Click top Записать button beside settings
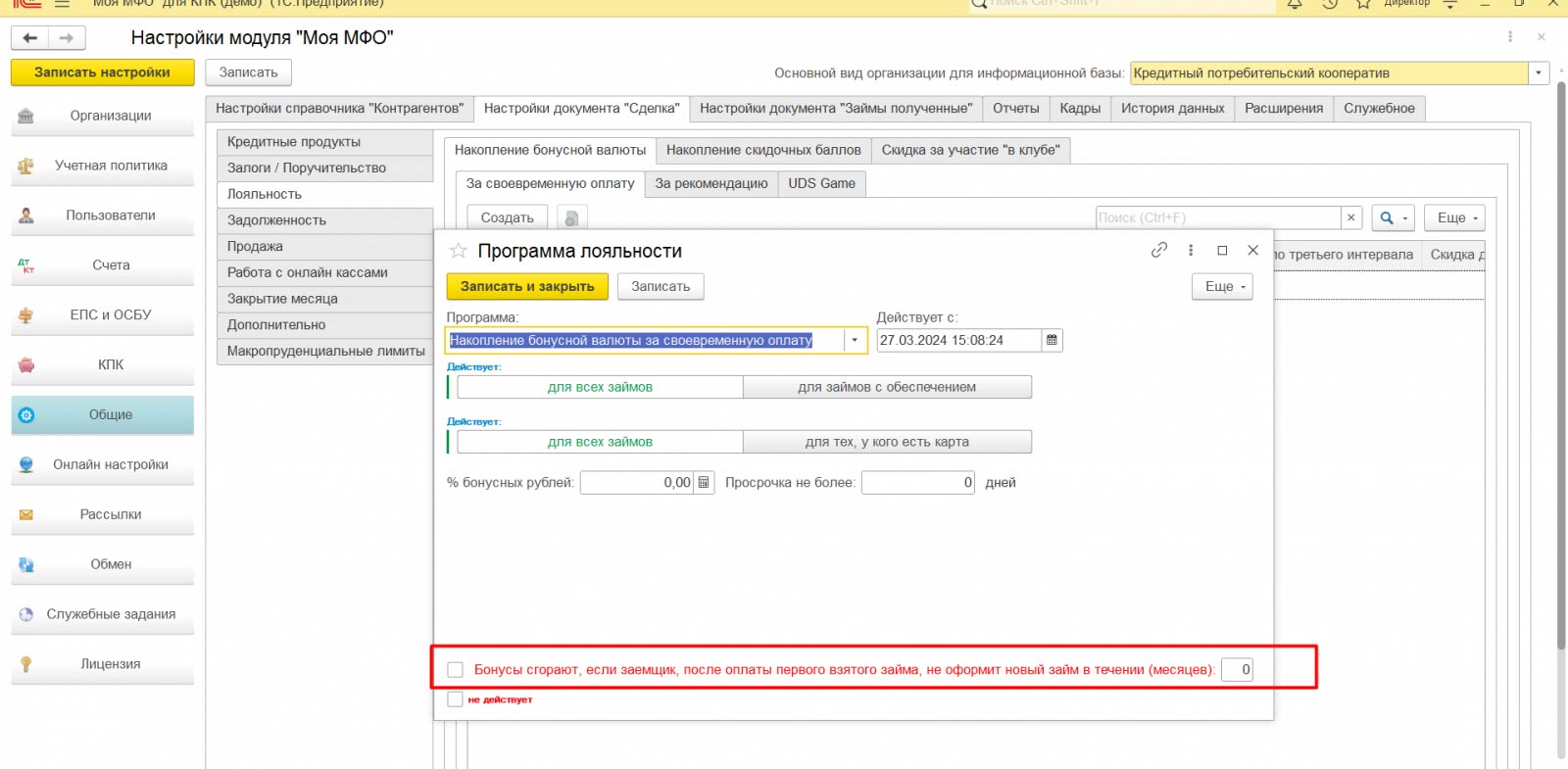This screenshot has width=1568, height=769. [249, 72]
